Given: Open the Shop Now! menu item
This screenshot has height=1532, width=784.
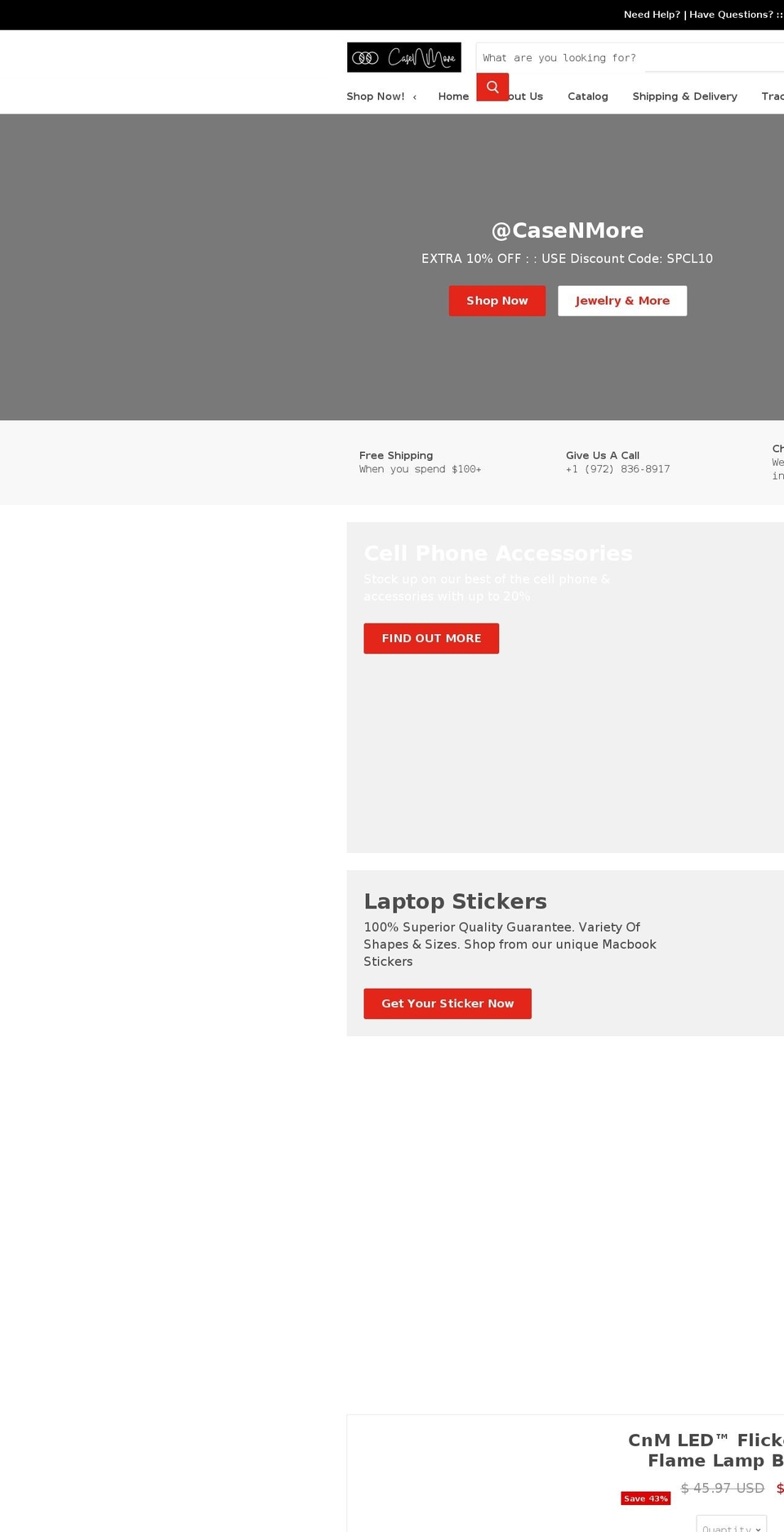Looking at the screenshot, I should coord(376,96).
